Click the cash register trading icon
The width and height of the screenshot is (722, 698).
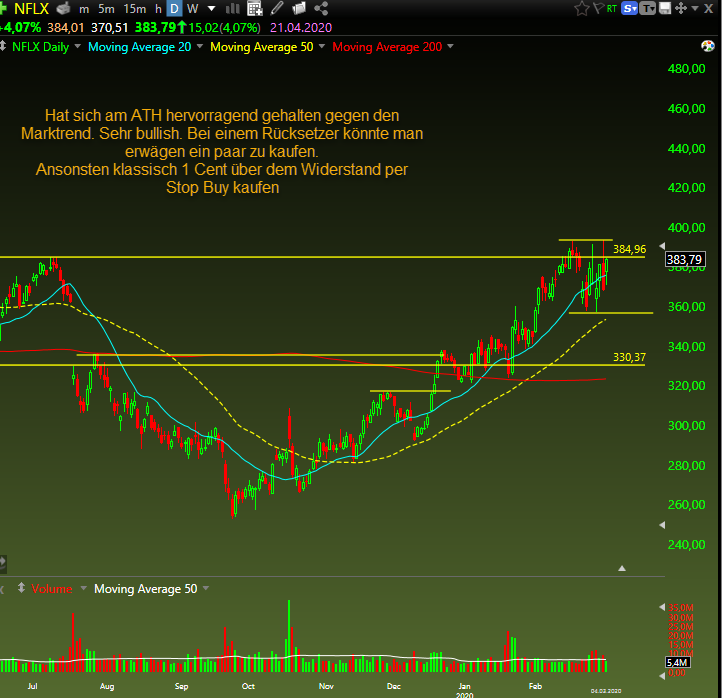[63, 8]
